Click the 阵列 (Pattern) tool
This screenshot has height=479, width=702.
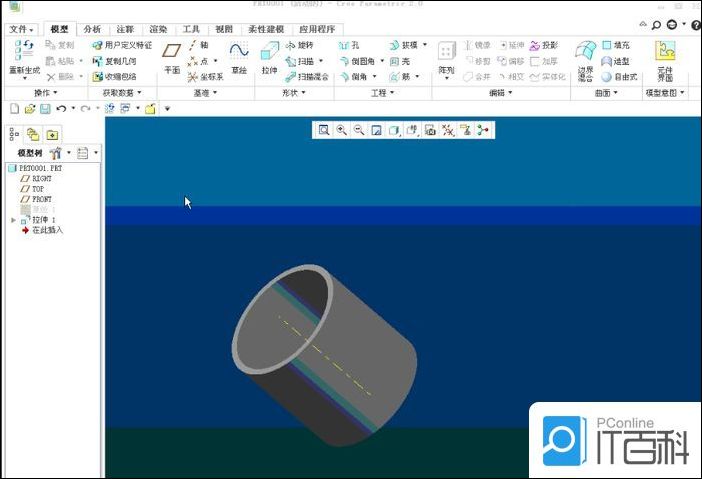[x=446, y=56]
